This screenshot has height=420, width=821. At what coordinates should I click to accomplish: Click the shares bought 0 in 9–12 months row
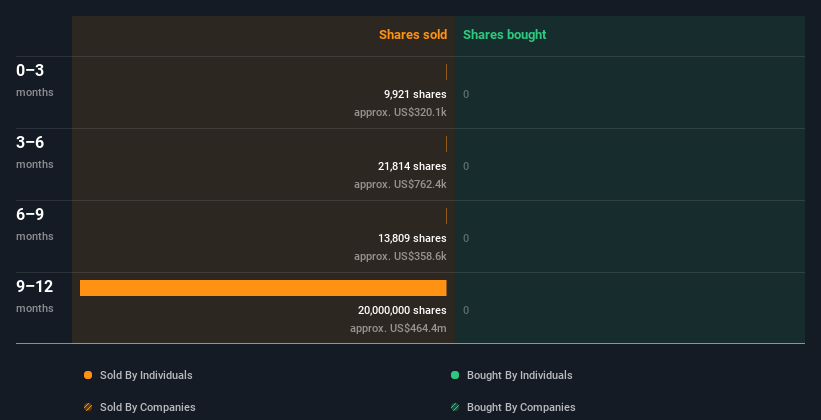[x=466, y=310]
